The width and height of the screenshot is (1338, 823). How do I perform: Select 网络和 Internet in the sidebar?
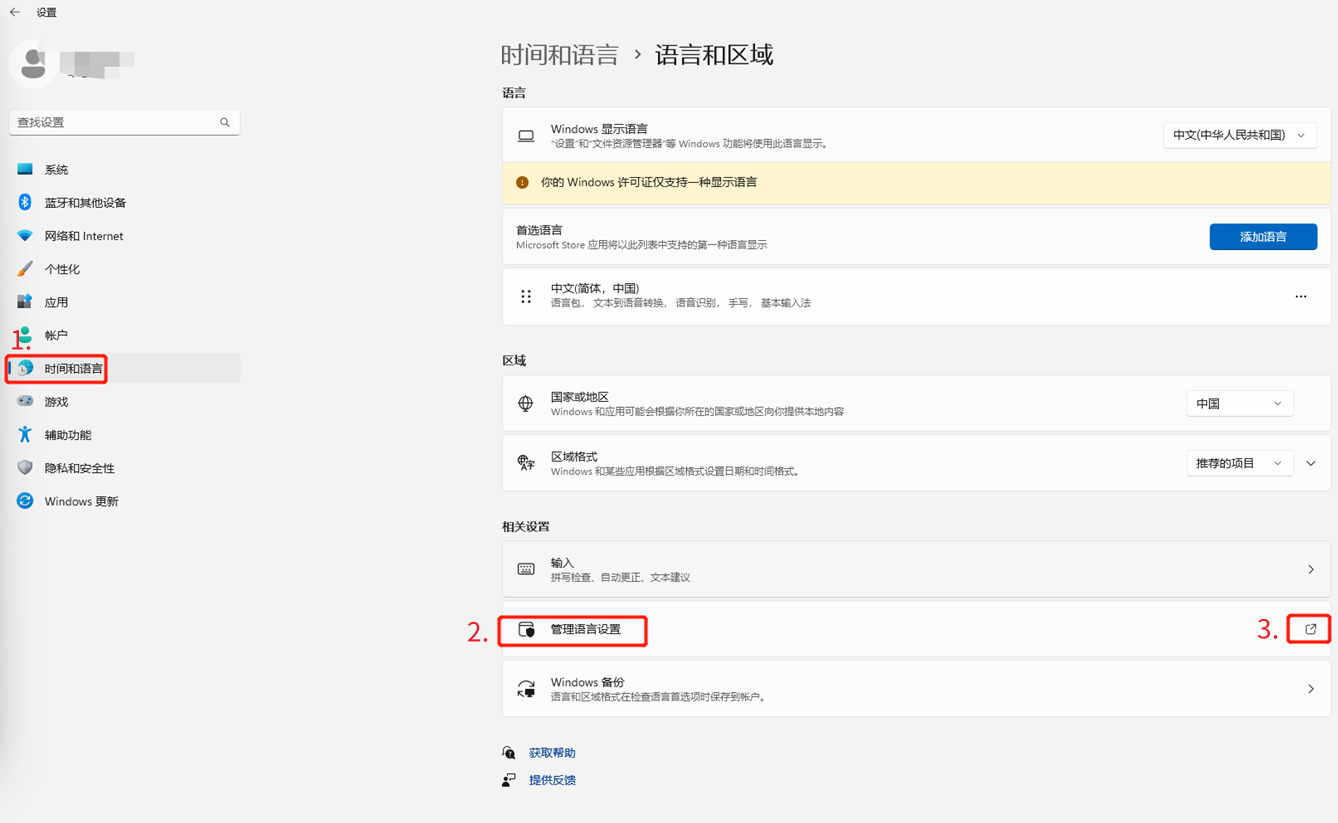(124, 236)
